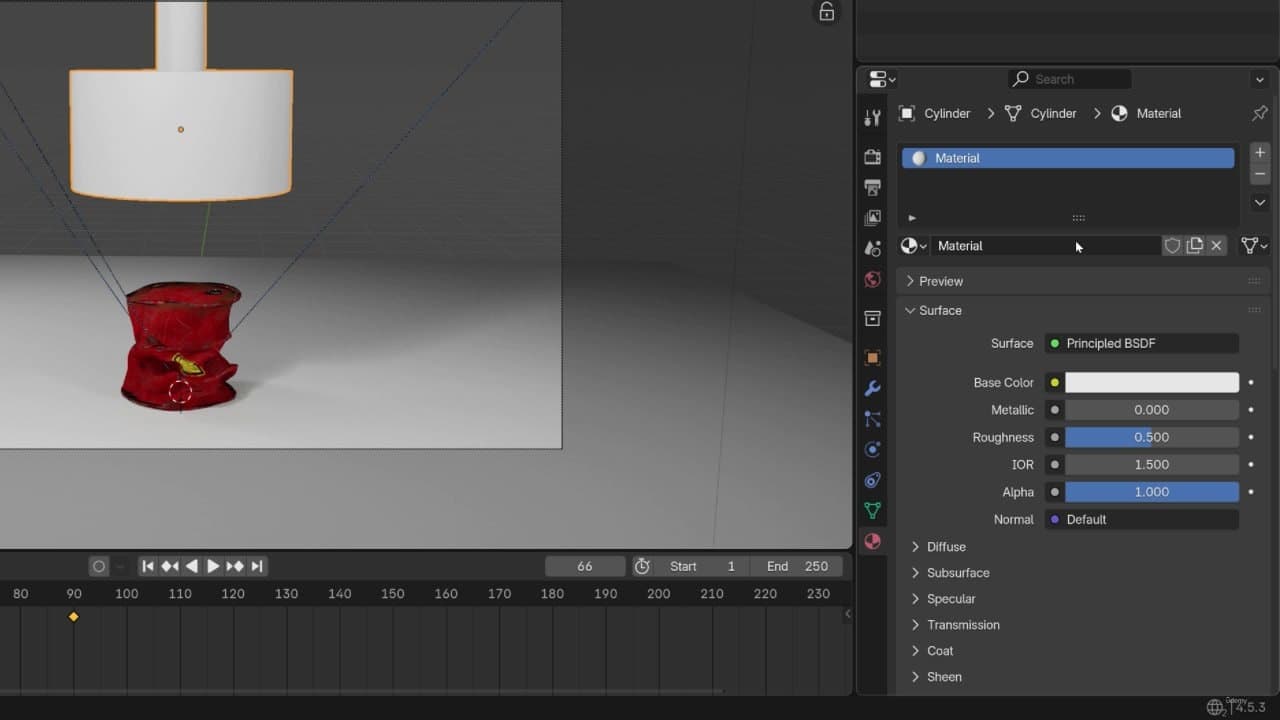Toggle the pin on properties editor
Screen dimensions: 1280x720
point(1260,114)
